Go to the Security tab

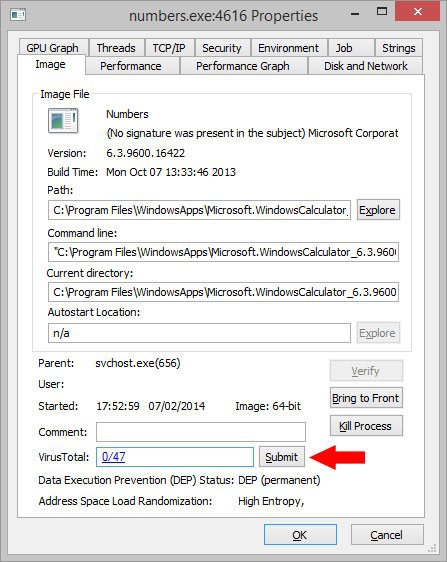click(x=222, y=48)
